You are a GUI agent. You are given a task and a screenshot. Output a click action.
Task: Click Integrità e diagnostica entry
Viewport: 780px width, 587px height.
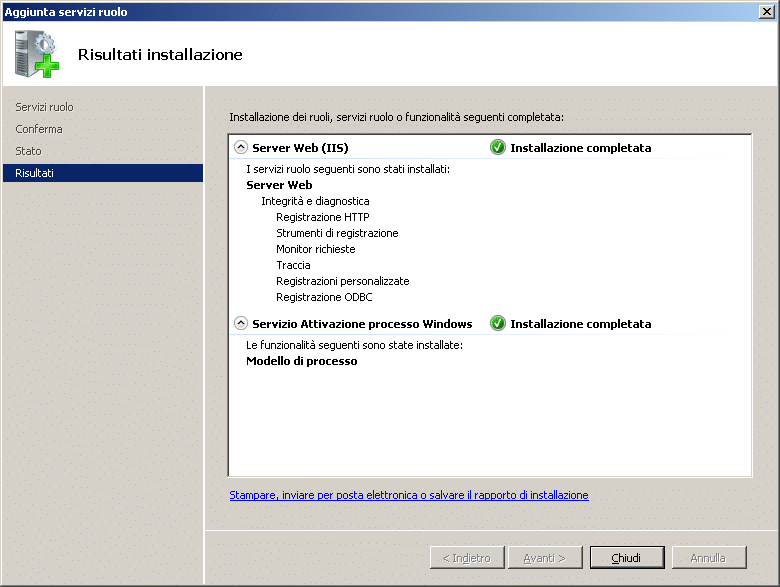tap(315, 201)
